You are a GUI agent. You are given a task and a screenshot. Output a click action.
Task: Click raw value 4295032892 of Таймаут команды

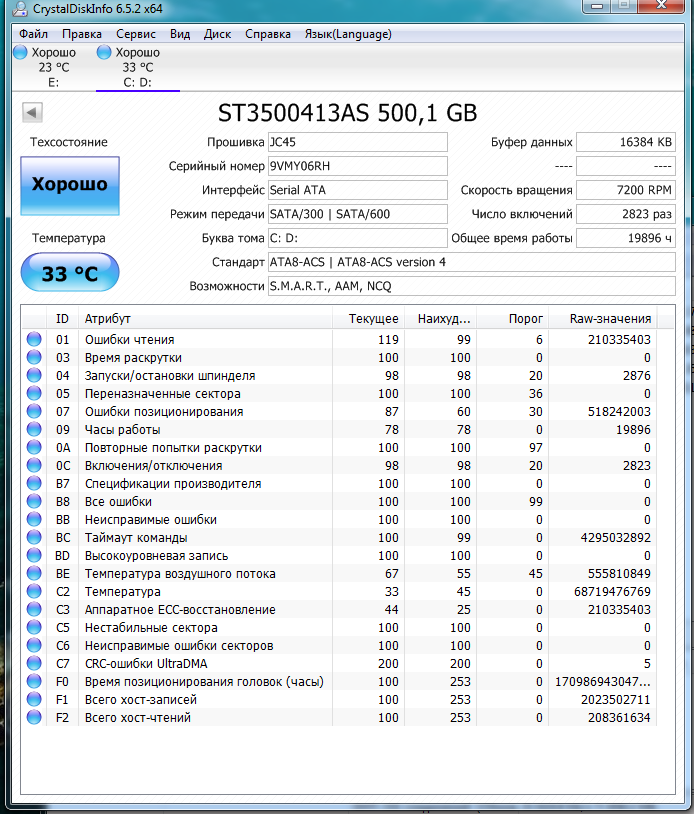pos(615,537)
